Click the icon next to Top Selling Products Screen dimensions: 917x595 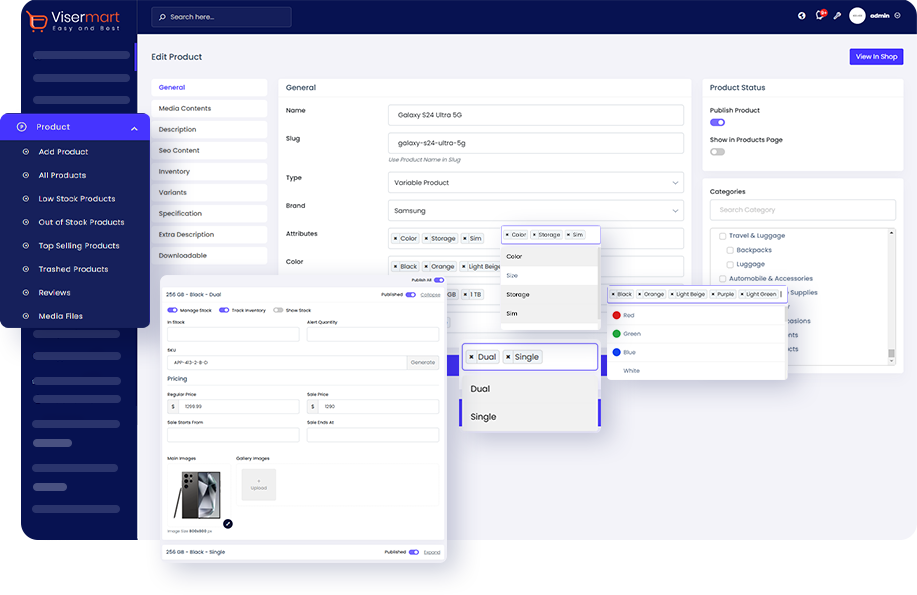(x=26, y=246)
